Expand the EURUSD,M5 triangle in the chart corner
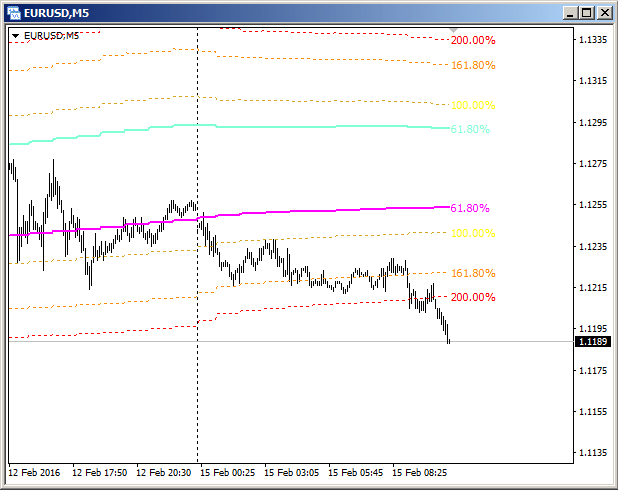Screen dimensions: 618x490 click(16, 36)
